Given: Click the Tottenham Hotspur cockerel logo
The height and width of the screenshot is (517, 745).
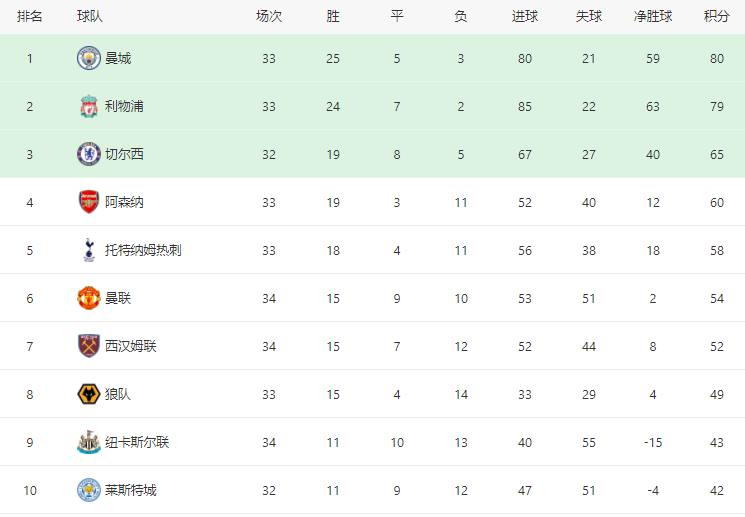Looking at the screenshot, I should (x=89, y=250).
